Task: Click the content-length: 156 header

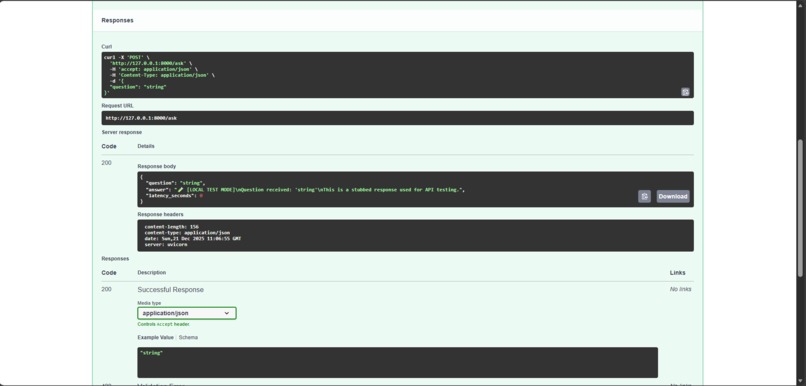Action: (x=172, y=227)
